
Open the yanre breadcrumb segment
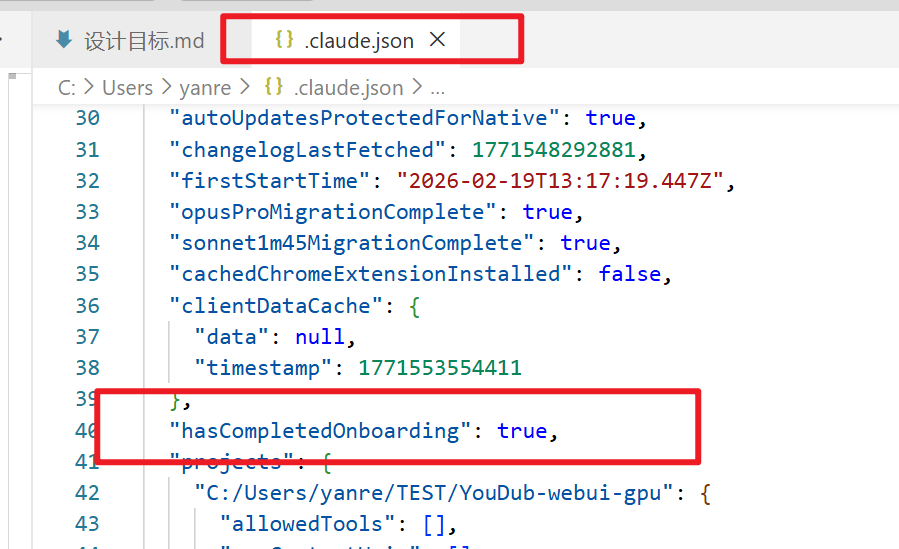pyautogui.click(x=205, y=88)
